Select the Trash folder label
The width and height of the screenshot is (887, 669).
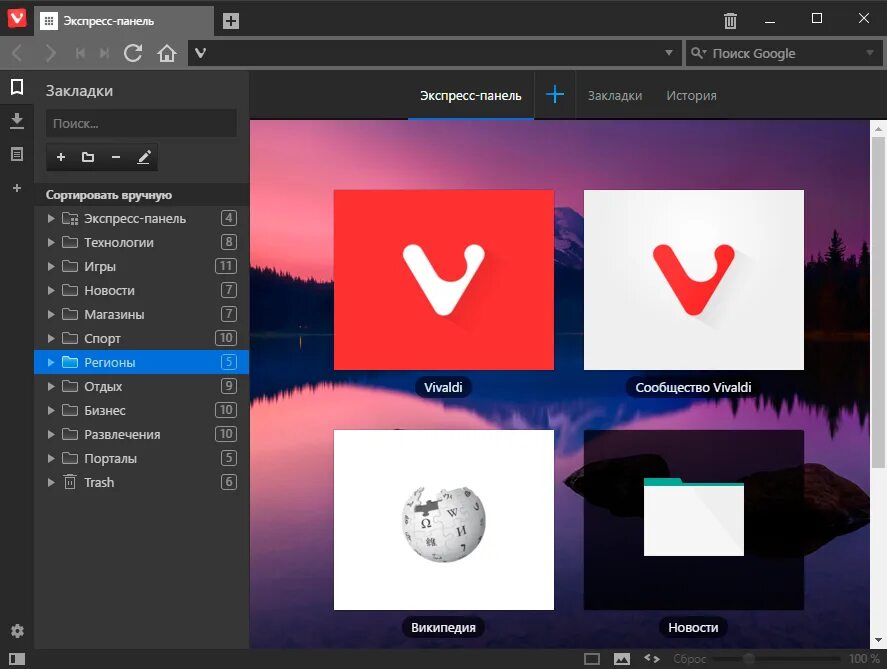99,482
